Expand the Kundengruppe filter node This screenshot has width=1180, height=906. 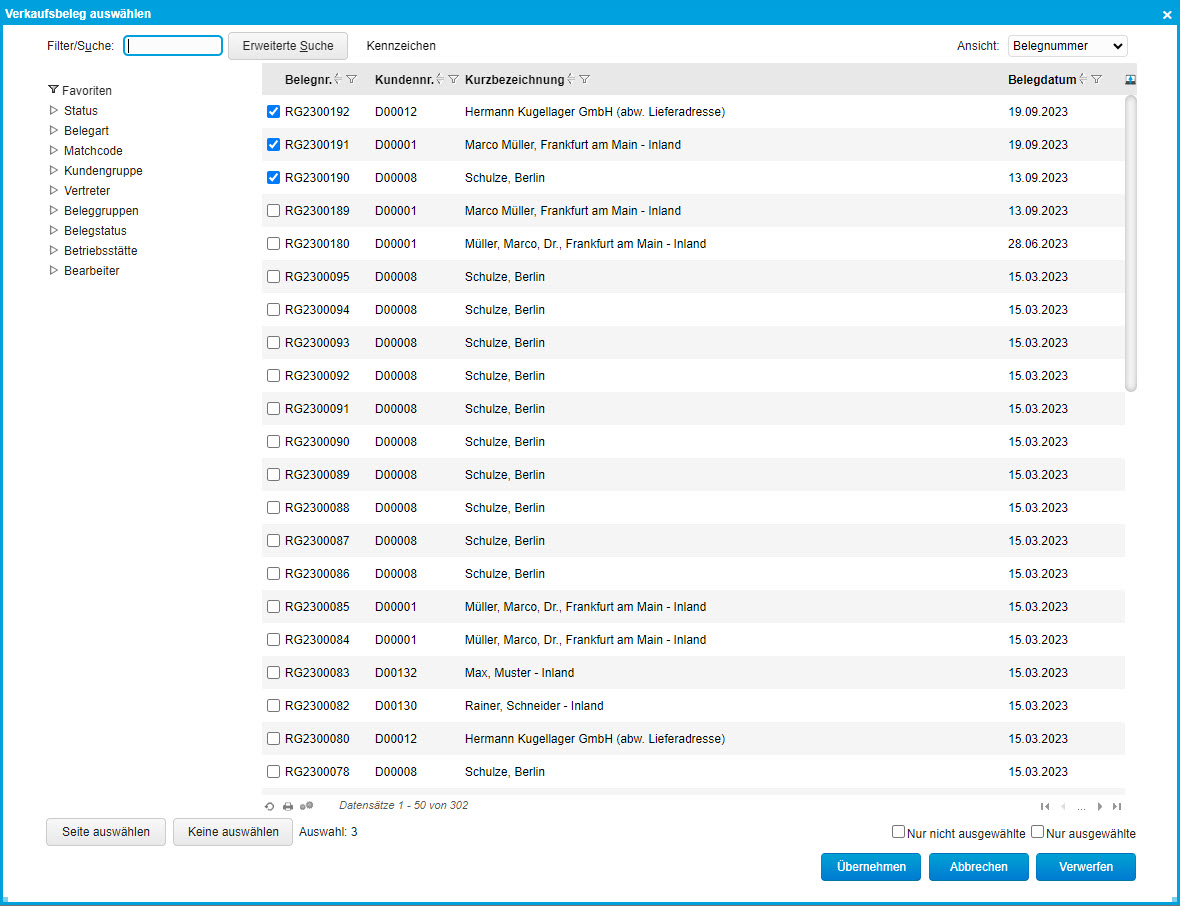[54, 171]
